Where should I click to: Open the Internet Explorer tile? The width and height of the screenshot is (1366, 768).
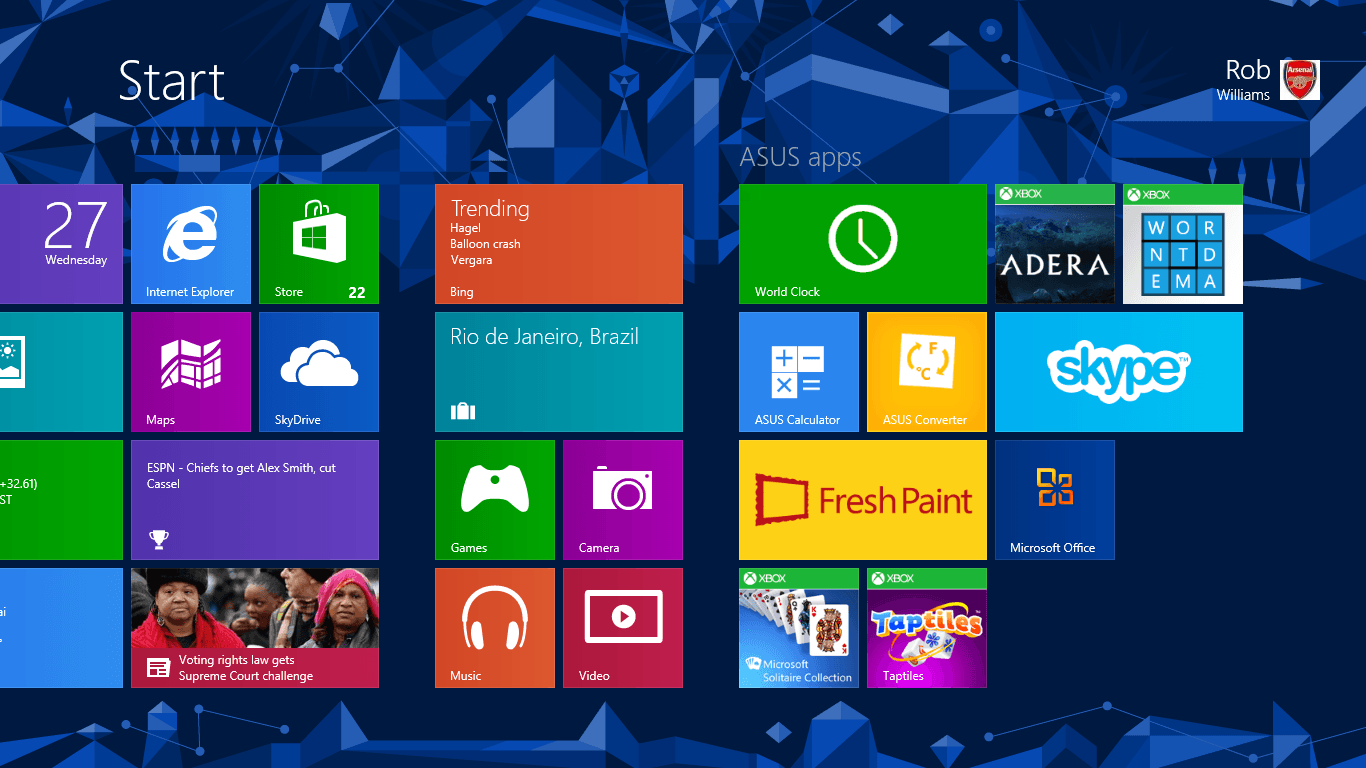(191, 243)
